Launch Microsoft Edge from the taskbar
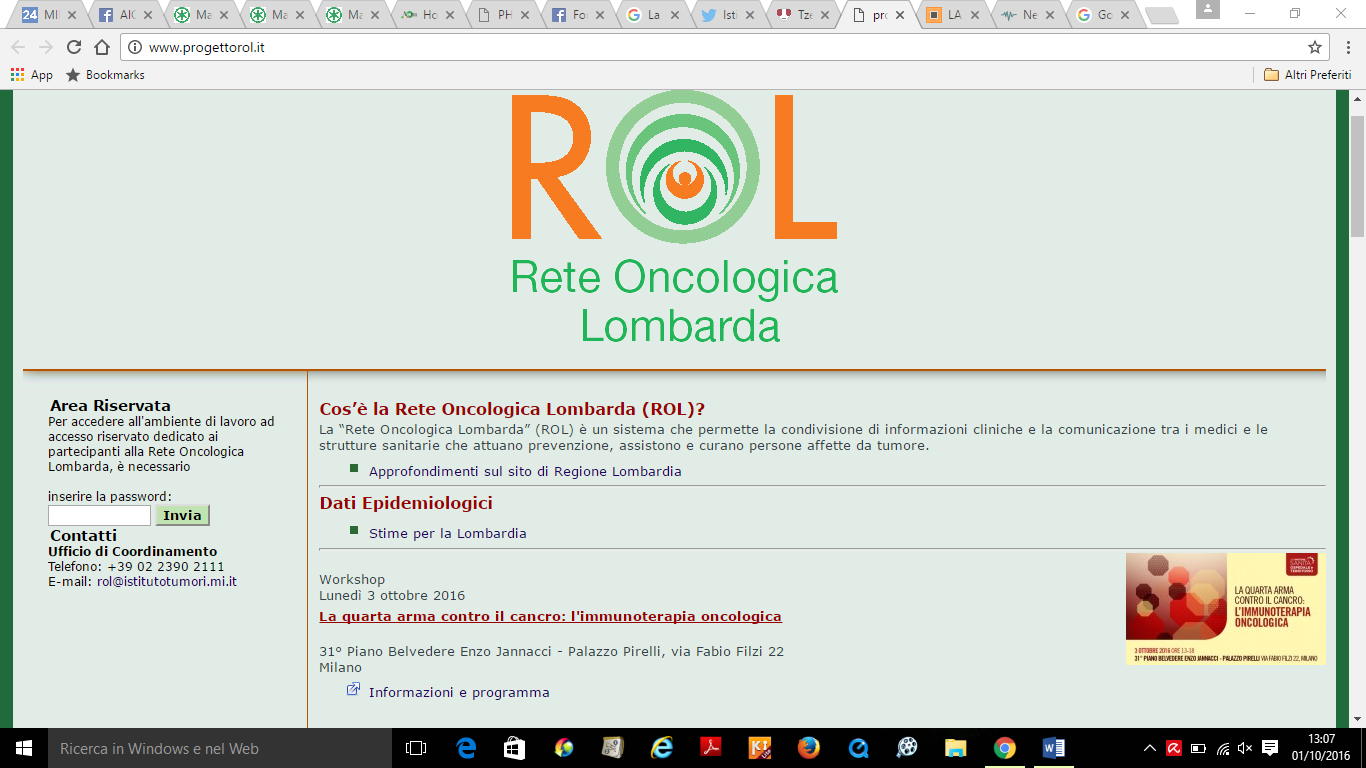 pos(466,748)
